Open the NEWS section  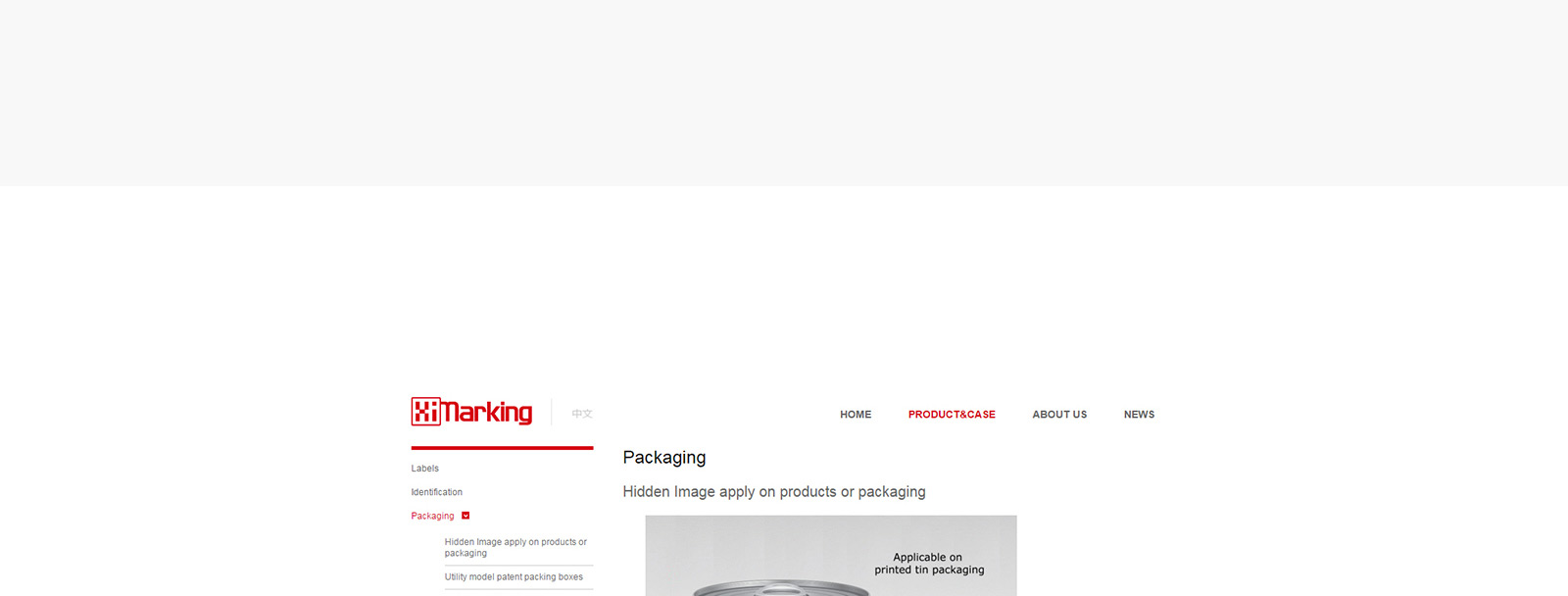coord(1139,415)
